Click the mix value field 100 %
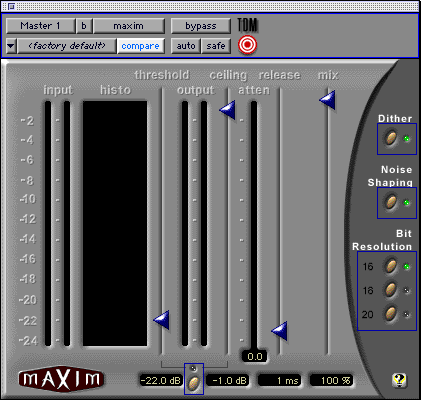421x400 pixels. point(331,380)
